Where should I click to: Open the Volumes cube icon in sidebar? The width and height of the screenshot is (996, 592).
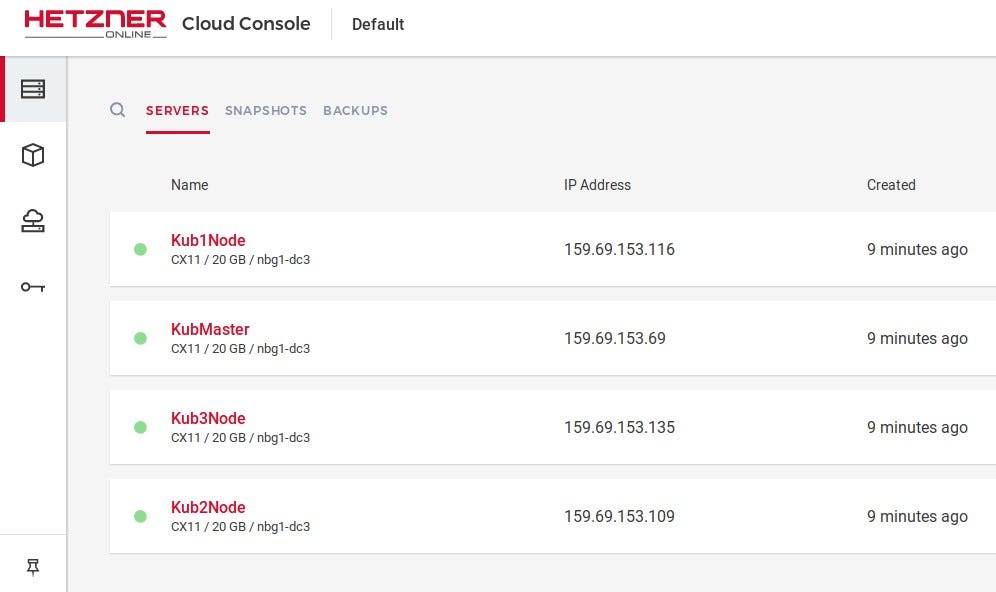tap(33, 155)
